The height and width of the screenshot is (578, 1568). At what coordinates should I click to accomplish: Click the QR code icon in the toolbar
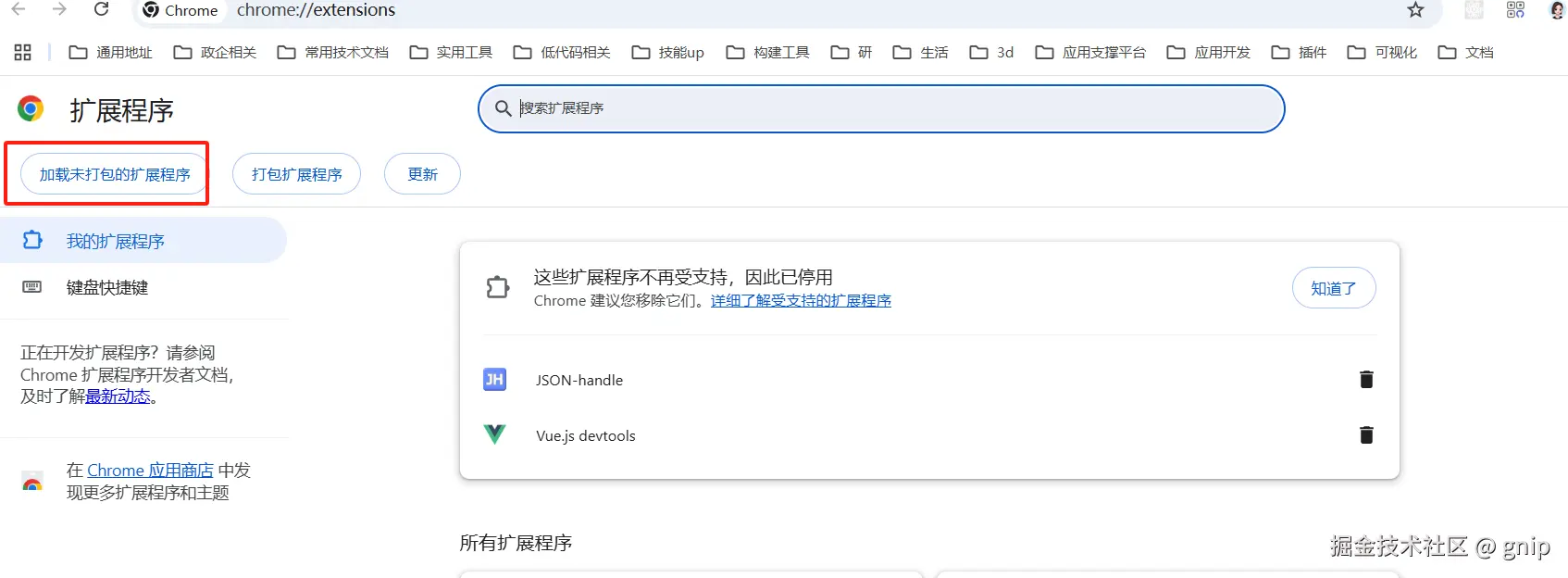(x=1515, y=10)
